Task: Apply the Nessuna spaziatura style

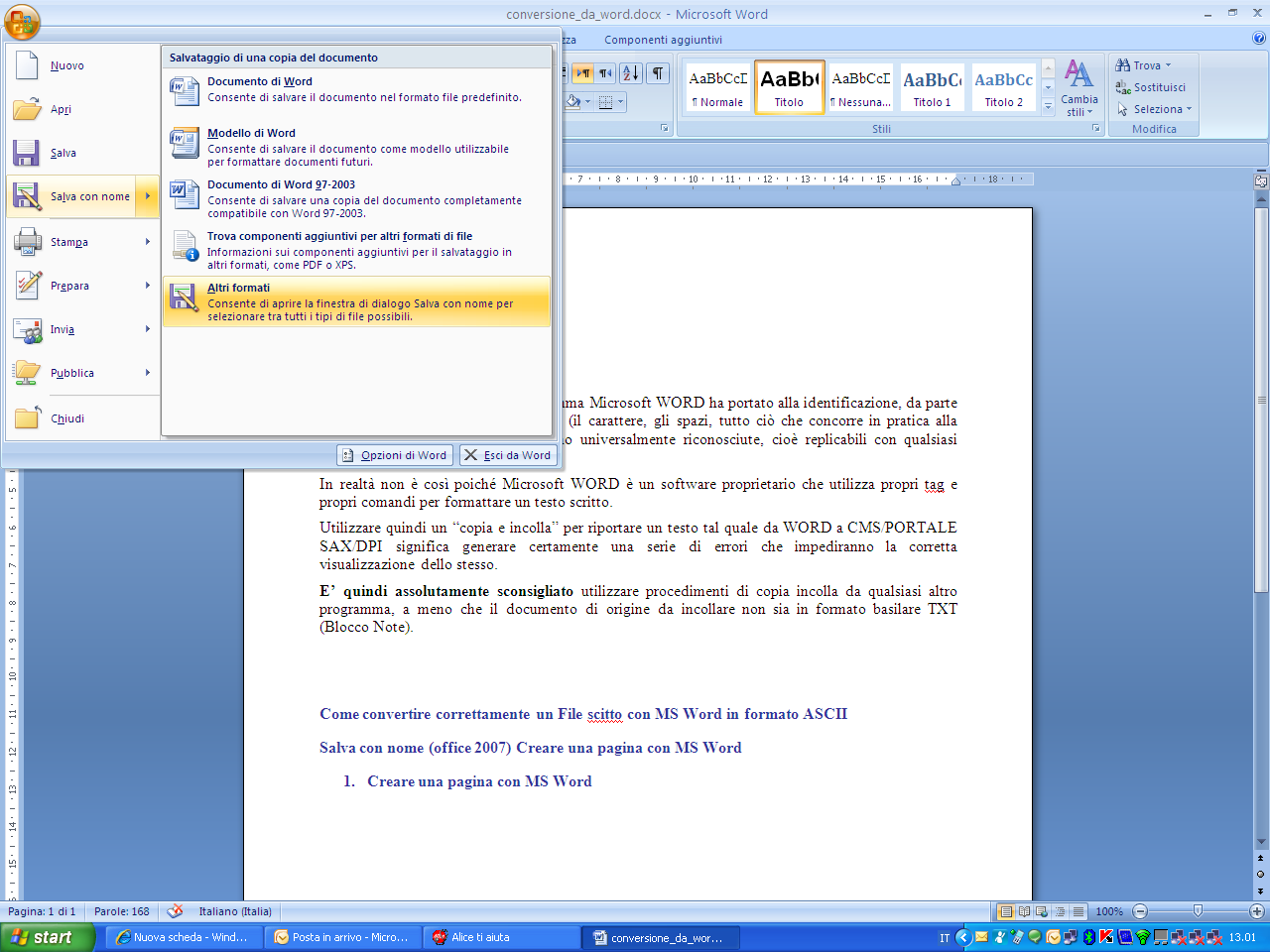Action: (x=860, y=87)
